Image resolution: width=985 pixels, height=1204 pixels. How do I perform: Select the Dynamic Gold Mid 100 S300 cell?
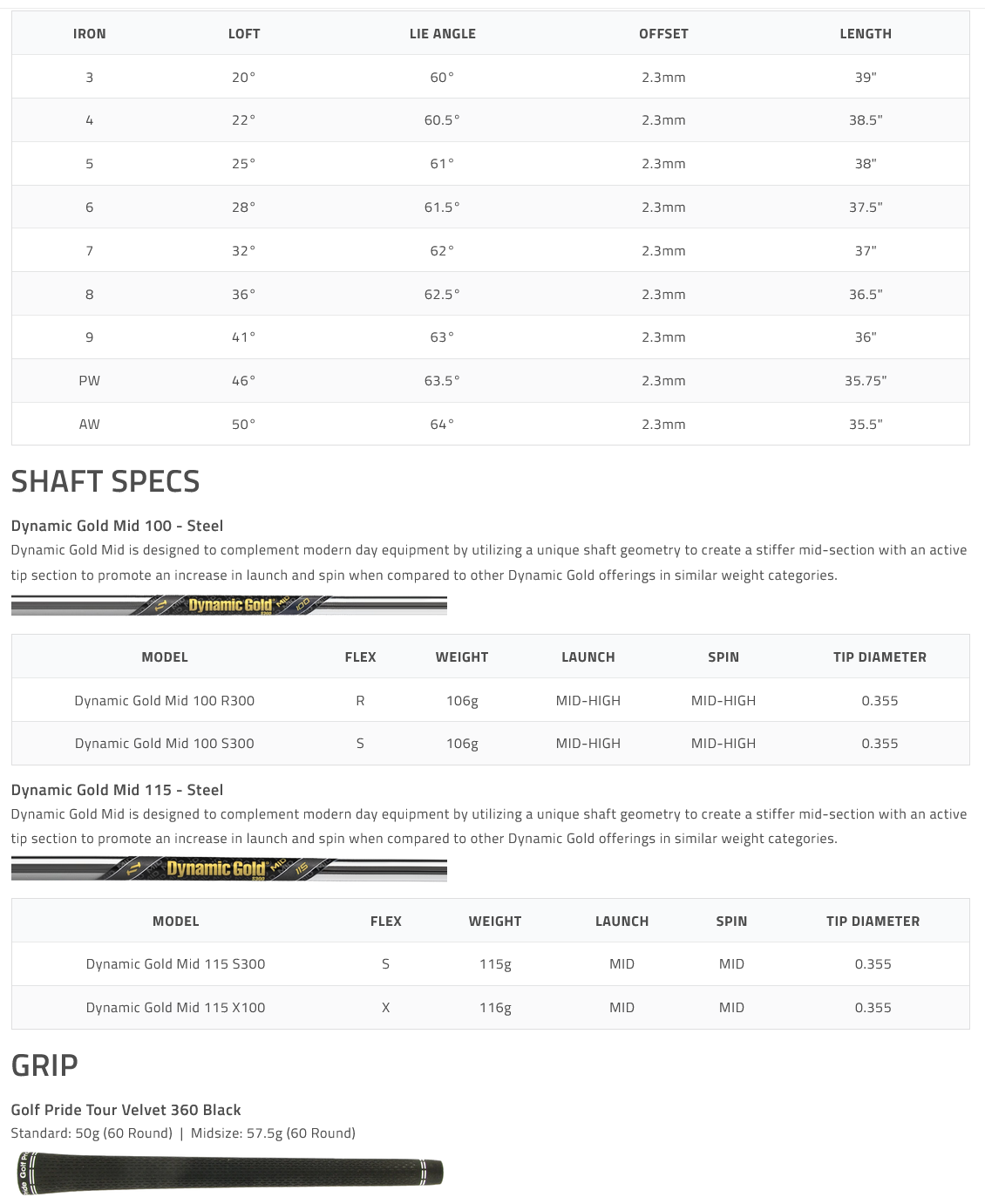pyautogui.click(x=165, y=744)
